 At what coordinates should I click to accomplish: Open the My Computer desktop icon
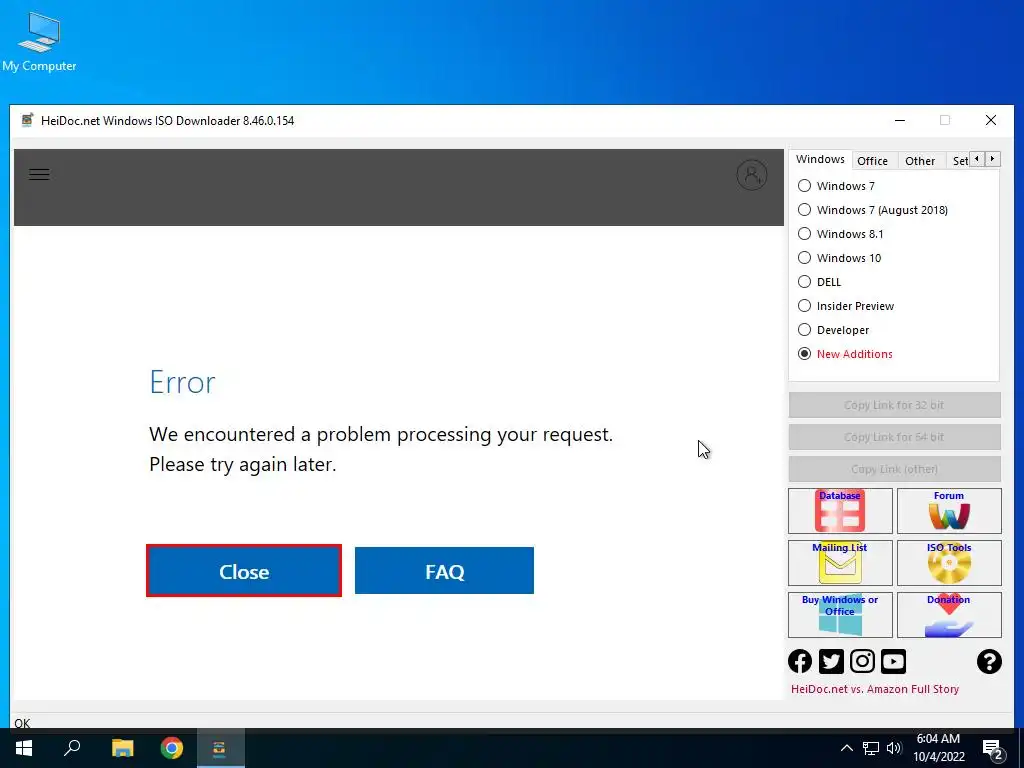point(39,41)
